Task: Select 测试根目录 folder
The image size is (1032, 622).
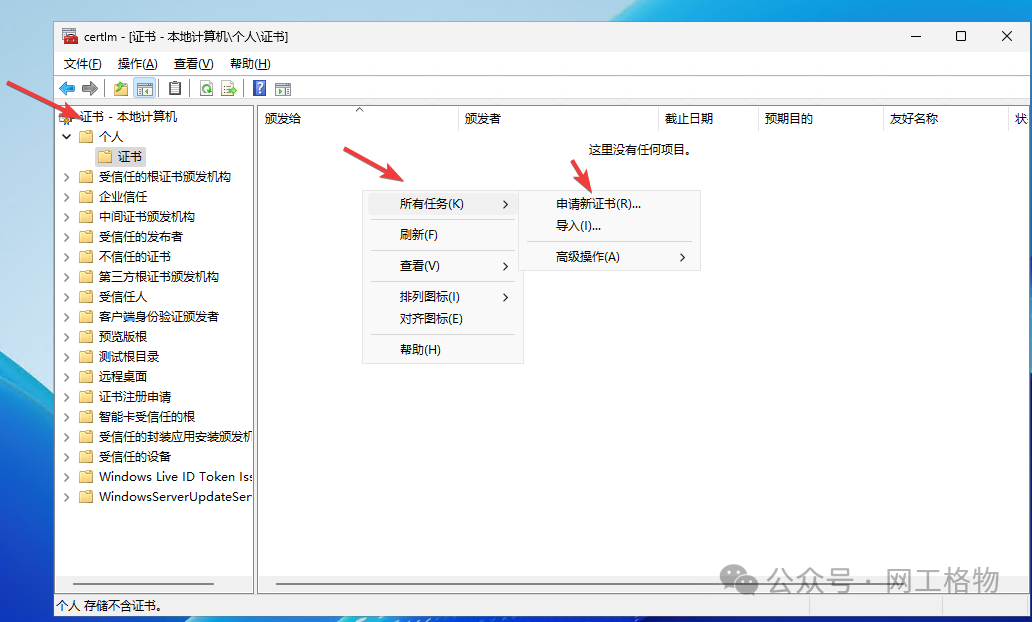Action: [x=119, y=357]
